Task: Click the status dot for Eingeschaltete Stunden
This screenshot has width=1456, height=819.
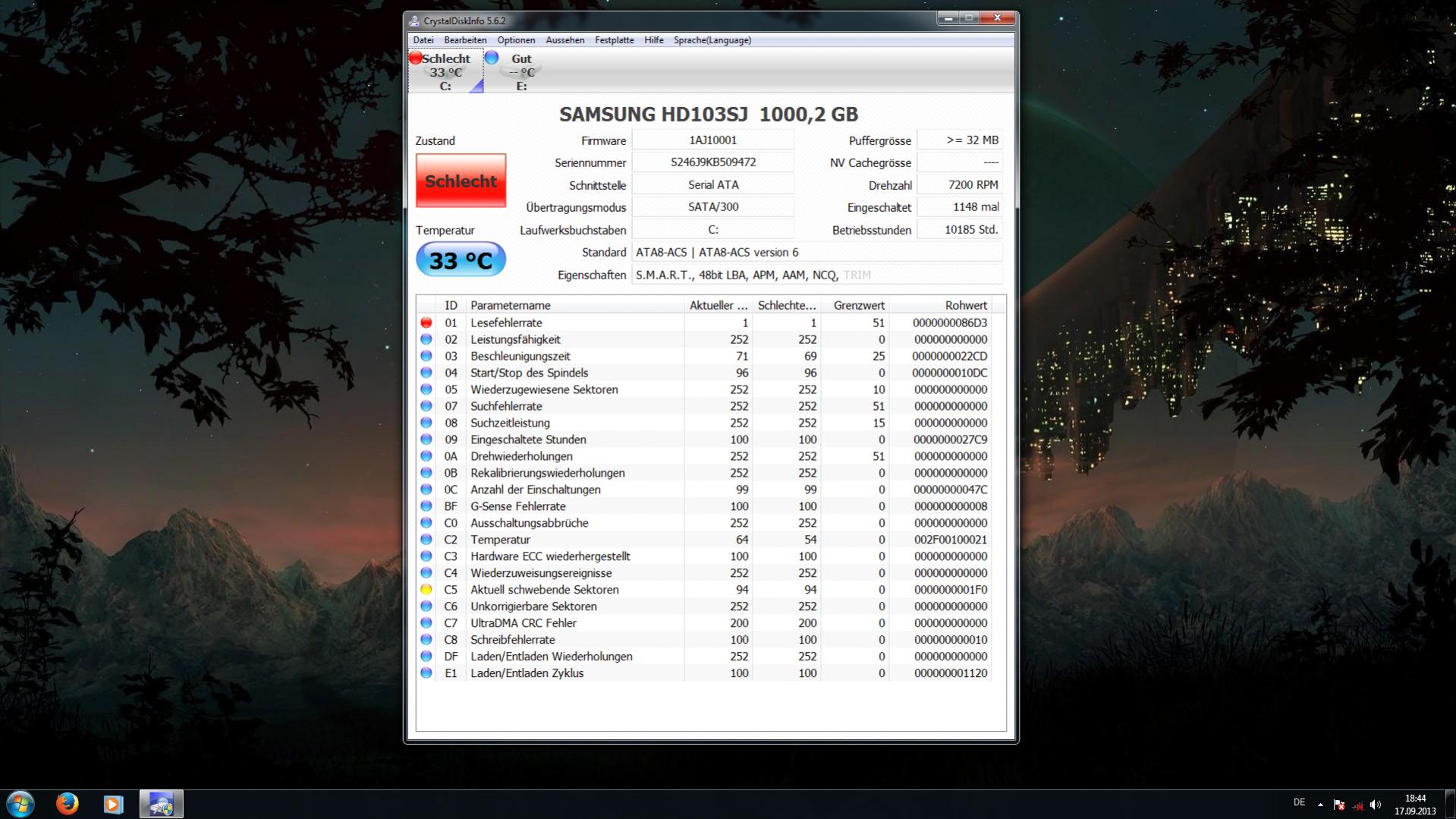Action: [426, 439]
